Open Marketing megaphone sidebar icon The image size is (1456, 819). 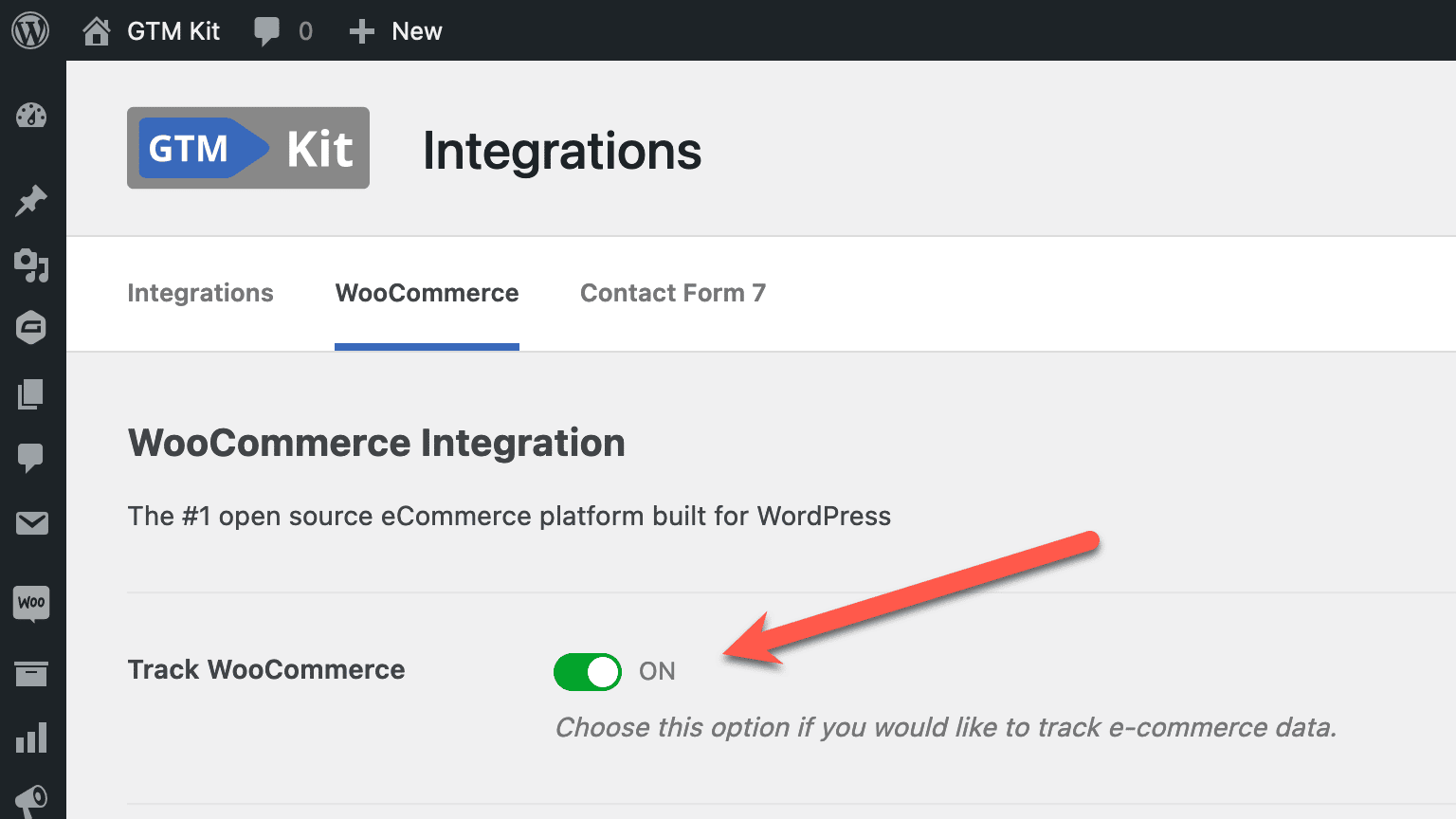click(x=31, y=801)
